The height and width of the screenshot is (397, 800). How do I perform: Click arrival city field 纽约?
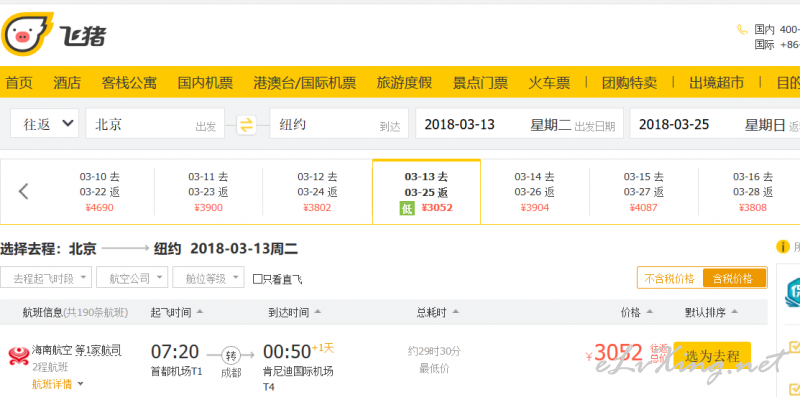point(339,123)
